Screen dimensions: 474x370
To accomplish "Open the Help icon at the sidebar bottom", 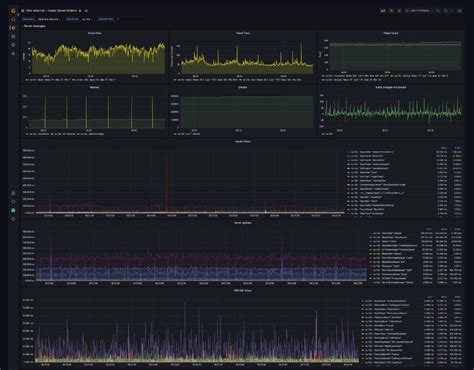I will coord(13,219).
